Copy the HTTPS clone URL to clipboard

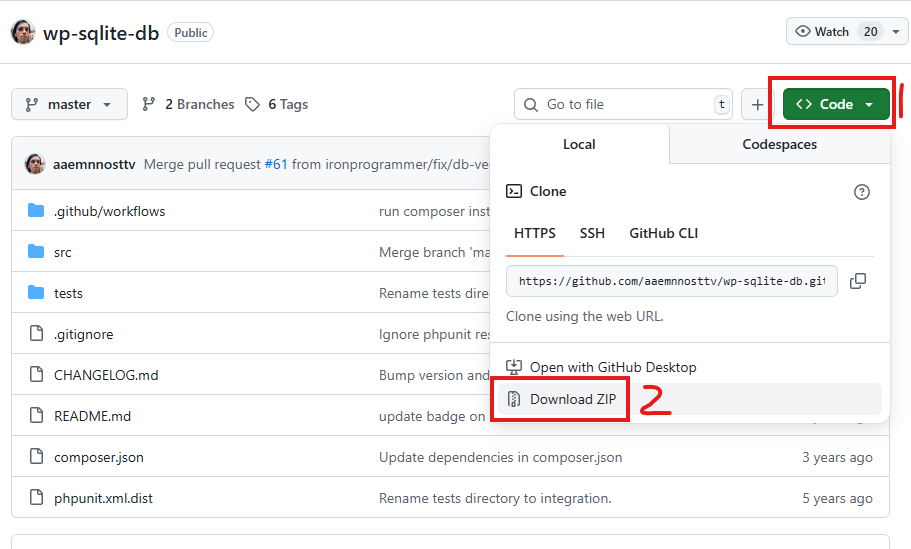pyautogui.click(x=858, y=281)
